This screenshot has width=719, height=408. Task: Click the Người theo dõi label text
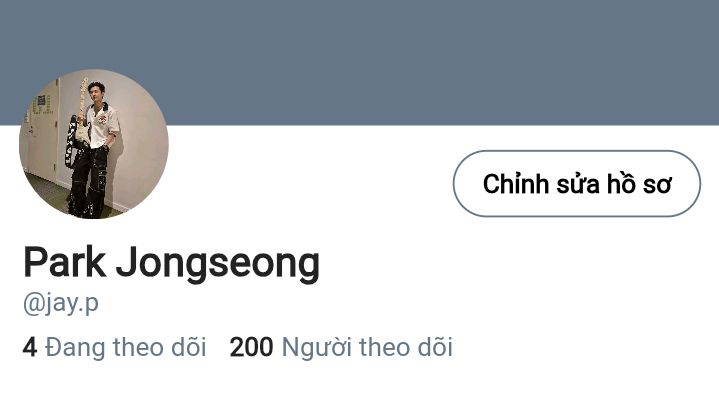[x=367, y=347]
